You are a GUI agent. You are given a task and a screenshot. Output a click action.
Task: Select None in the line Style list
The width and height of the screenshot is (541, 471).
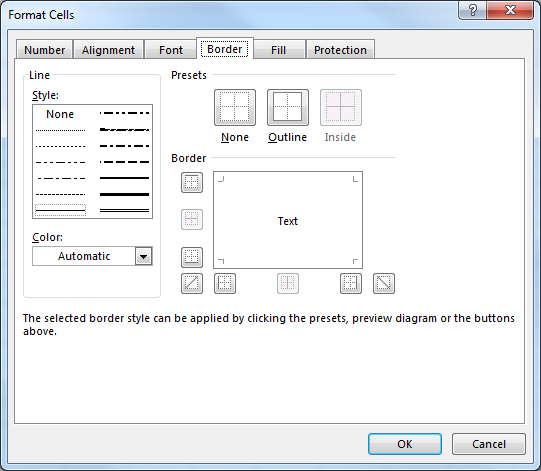[x=60, y=114]
